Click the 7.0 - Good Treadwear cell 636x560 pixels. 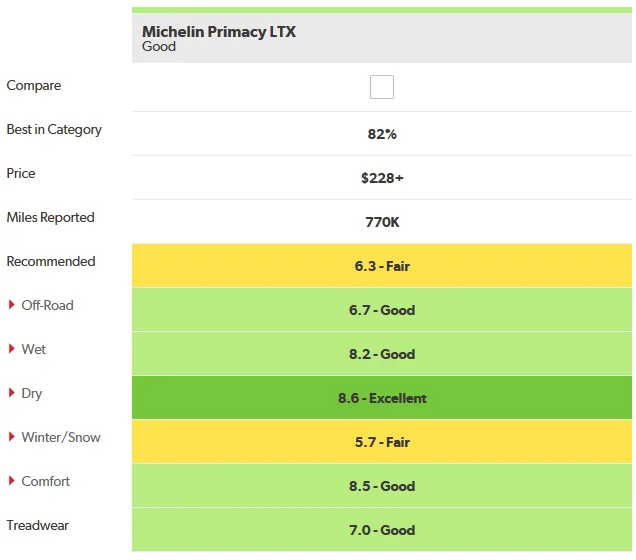[x=382, y=530]
